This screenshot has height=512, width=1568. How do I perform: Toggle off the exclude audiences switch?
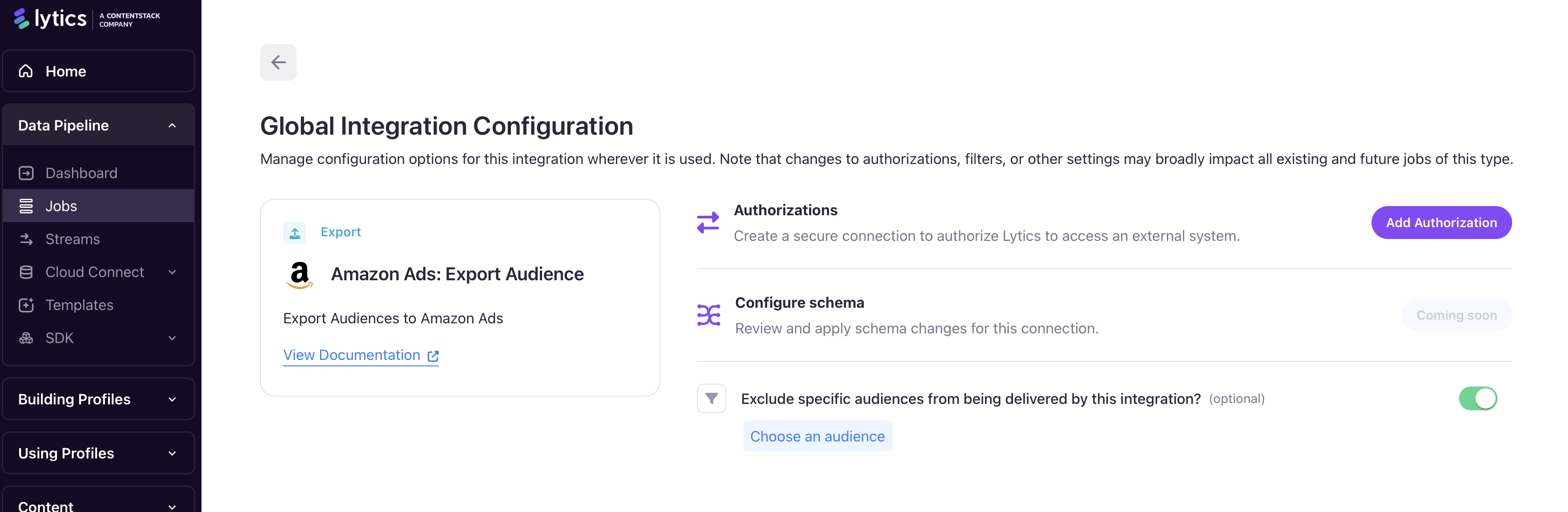tap(1477, 399)
